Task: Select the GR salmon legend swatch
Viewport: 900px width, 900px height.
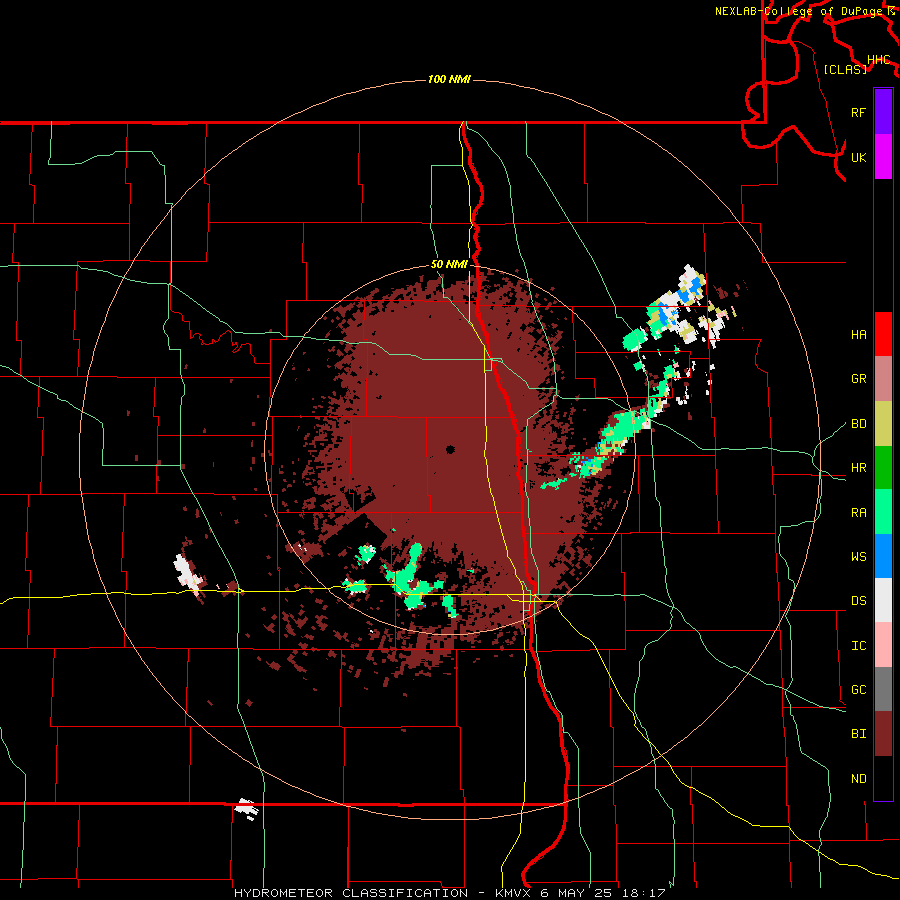Action: point(883,379)
